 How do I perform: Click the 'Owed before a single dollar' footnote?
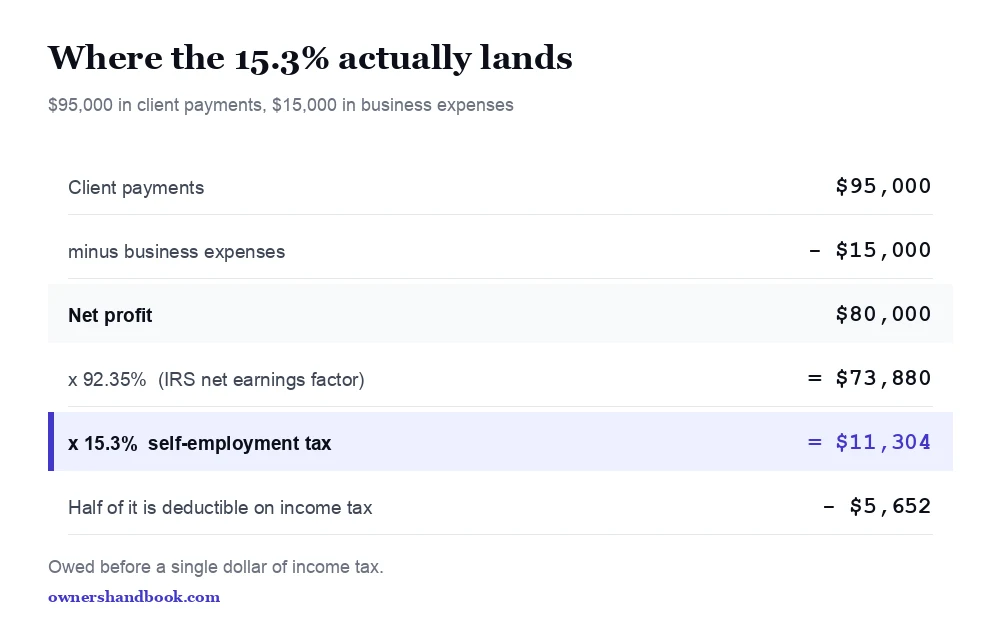[x=216, y=567]
